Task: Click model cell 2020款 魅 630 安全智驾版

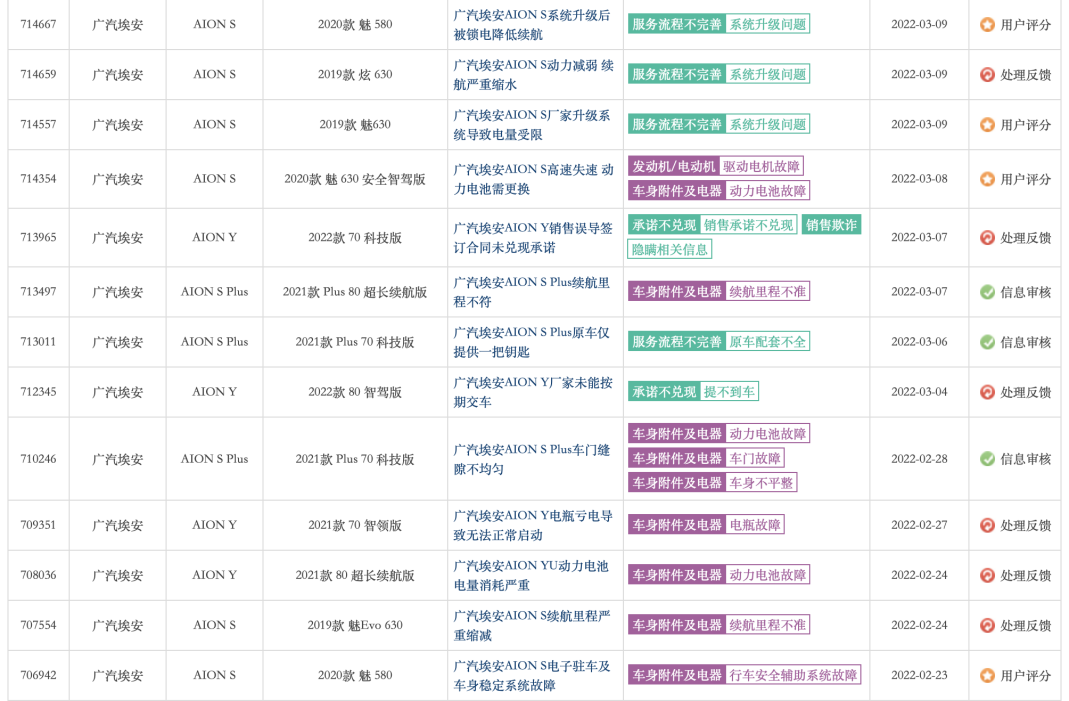Action: pyautogui.click(x=355, y=179)
